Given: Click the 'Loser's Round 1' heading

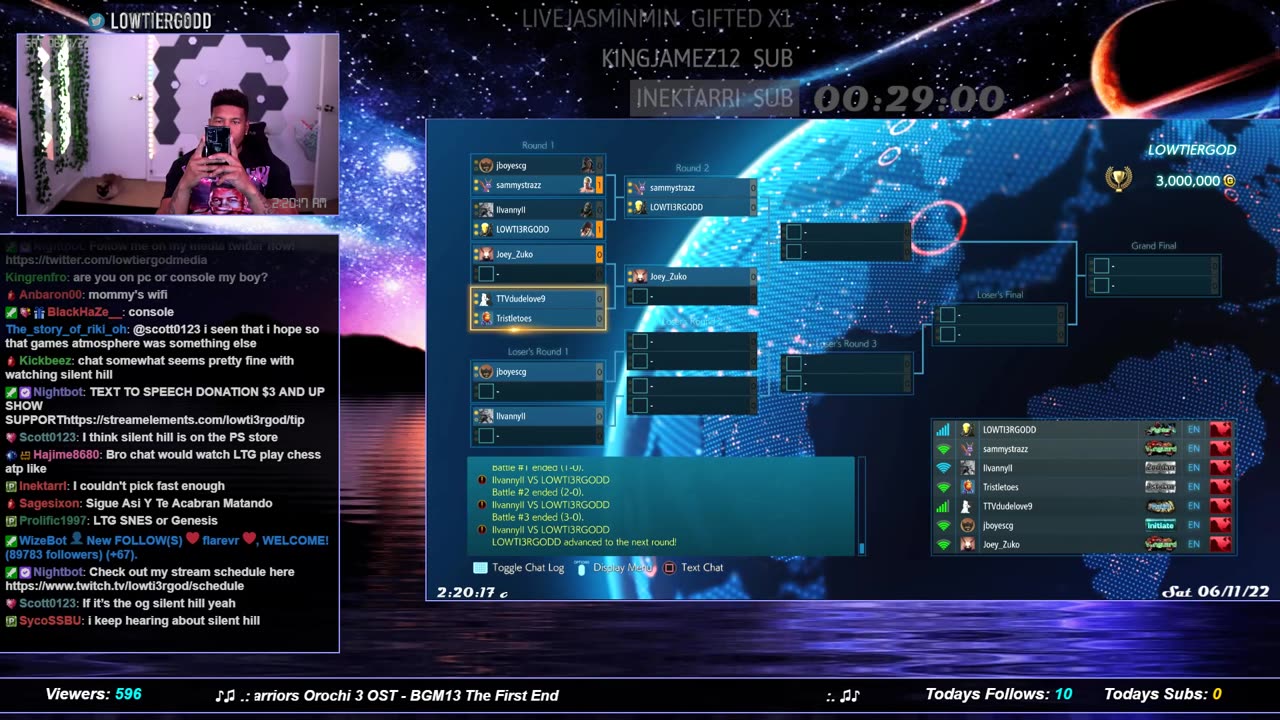Looking at the screenshot, I should coord(538,352).
